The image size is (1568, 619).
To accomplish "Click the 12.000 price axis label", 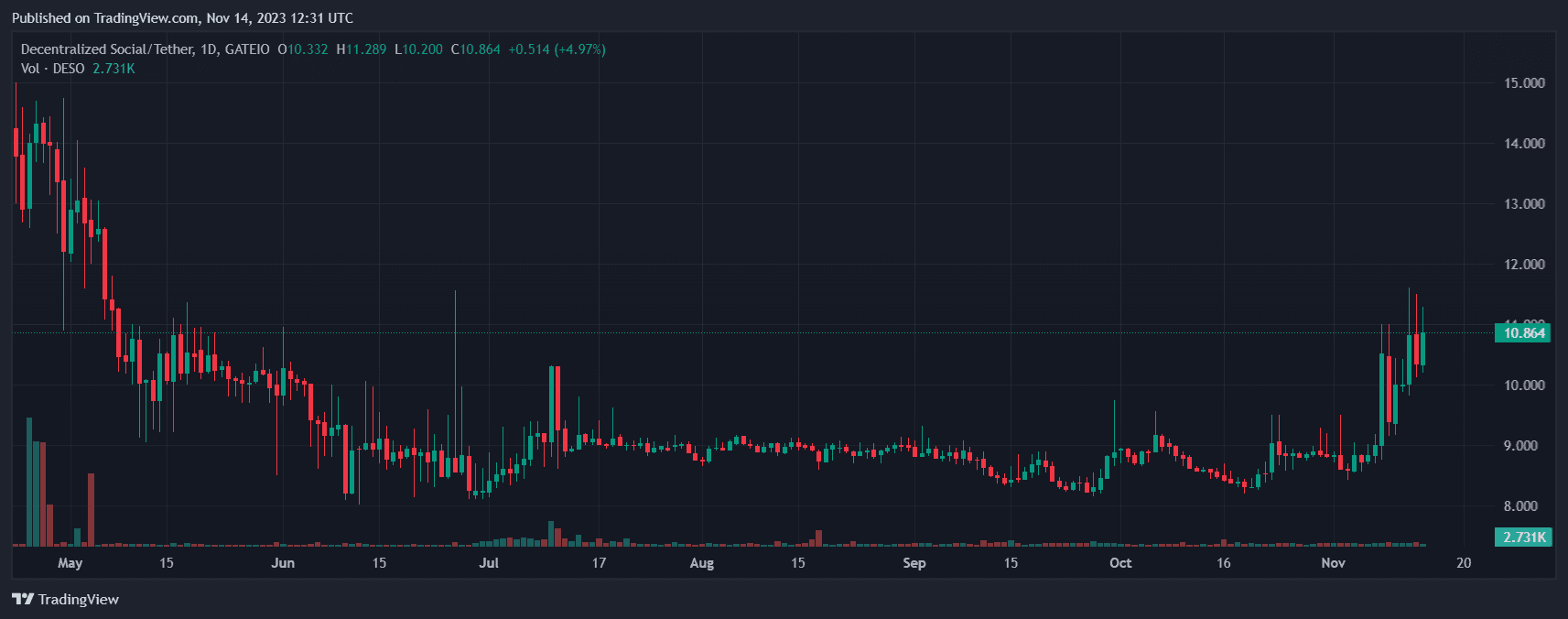I will (1524, 265).
